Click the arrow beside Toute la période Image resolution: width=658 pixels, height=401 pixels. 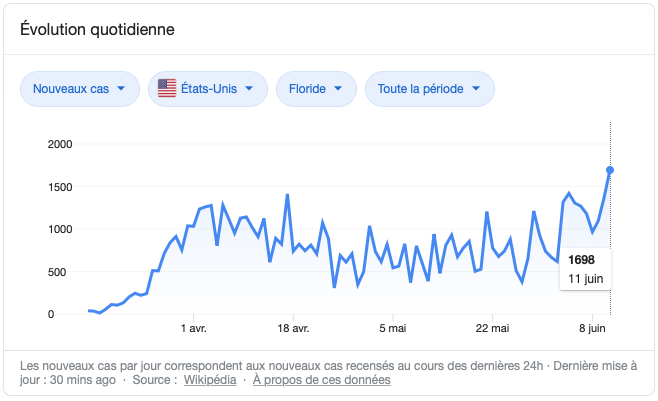pyautogui.click(x=476, y=89)
